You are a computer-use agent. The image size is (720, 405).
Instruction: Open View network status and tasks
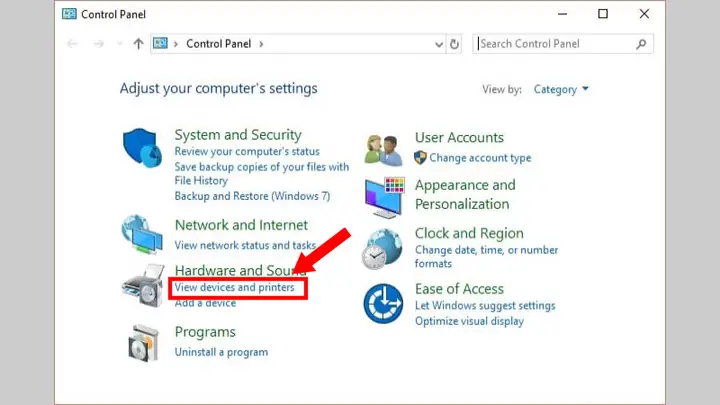(245, 245)
